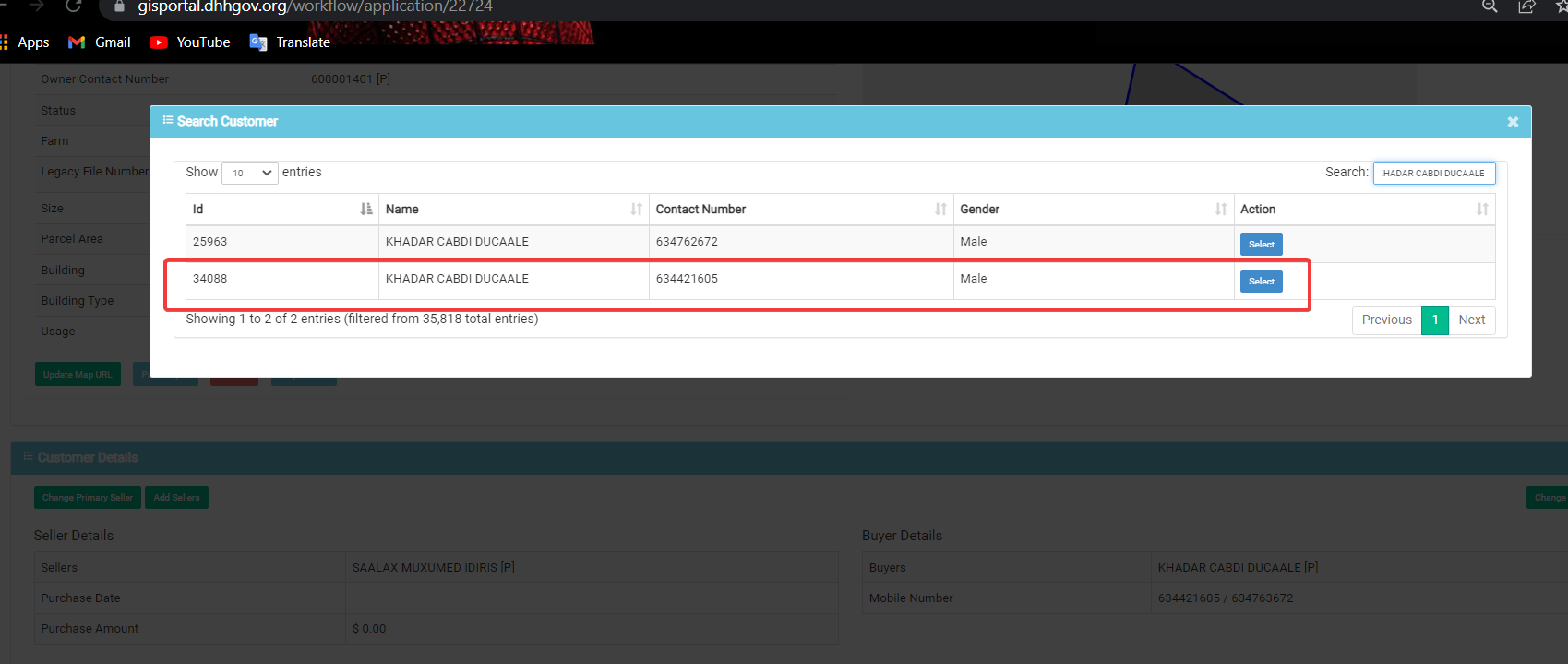Screen dimensions: 1568x664
Task: Click the Search Customer list icon in header
Action: pos(168,121)
